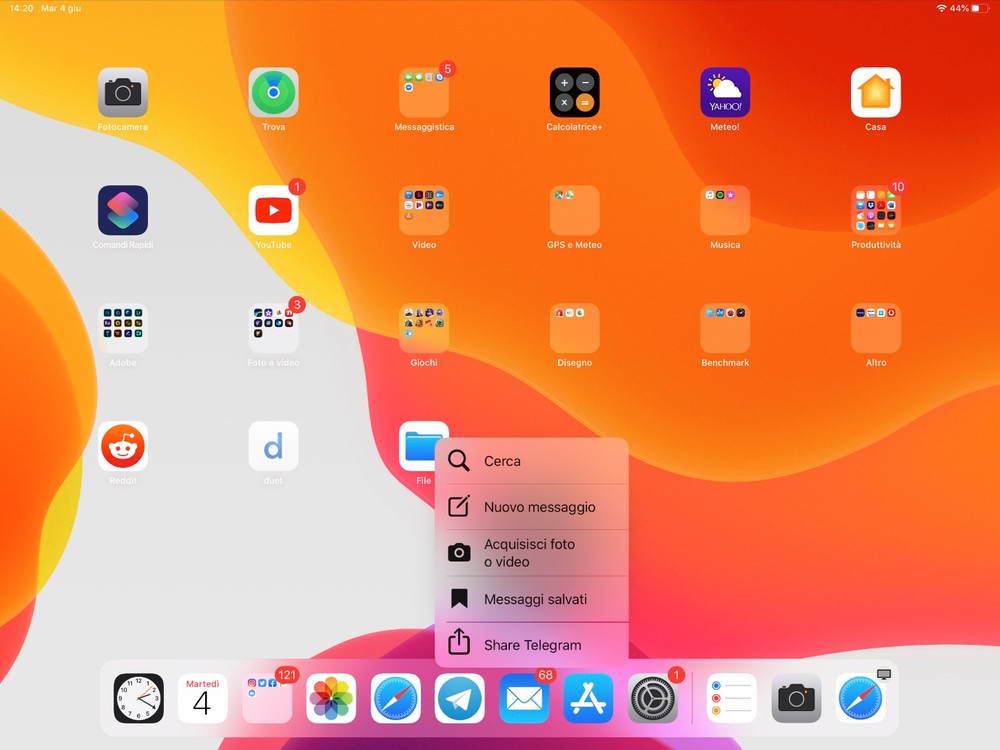The height and width of the screenshot is (750, 1000).
Task: Open Yahoo Meteo! weather app
Action: point(725,92)
